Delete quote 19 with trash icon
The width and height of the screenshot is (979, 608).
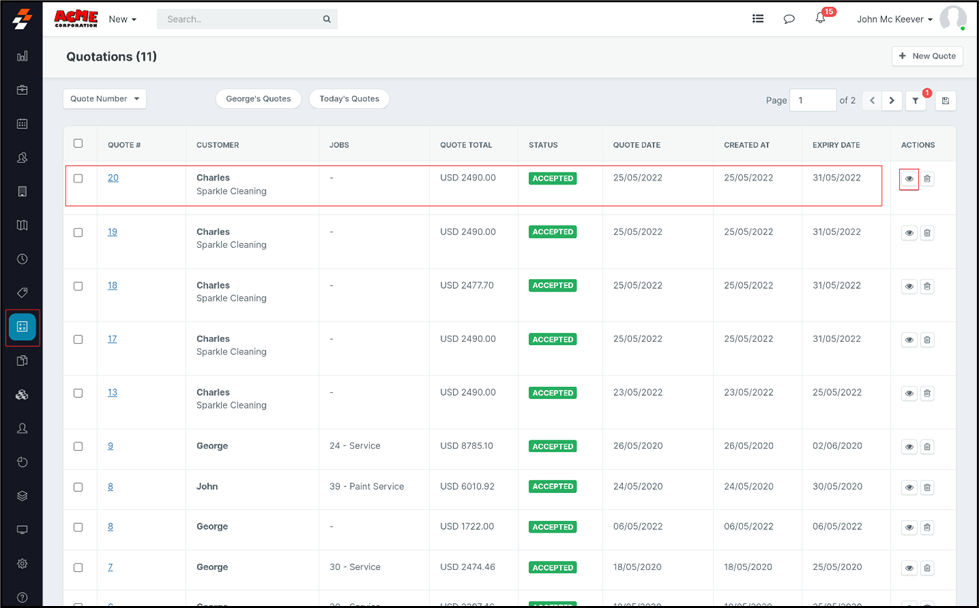(x=927, y=233)
